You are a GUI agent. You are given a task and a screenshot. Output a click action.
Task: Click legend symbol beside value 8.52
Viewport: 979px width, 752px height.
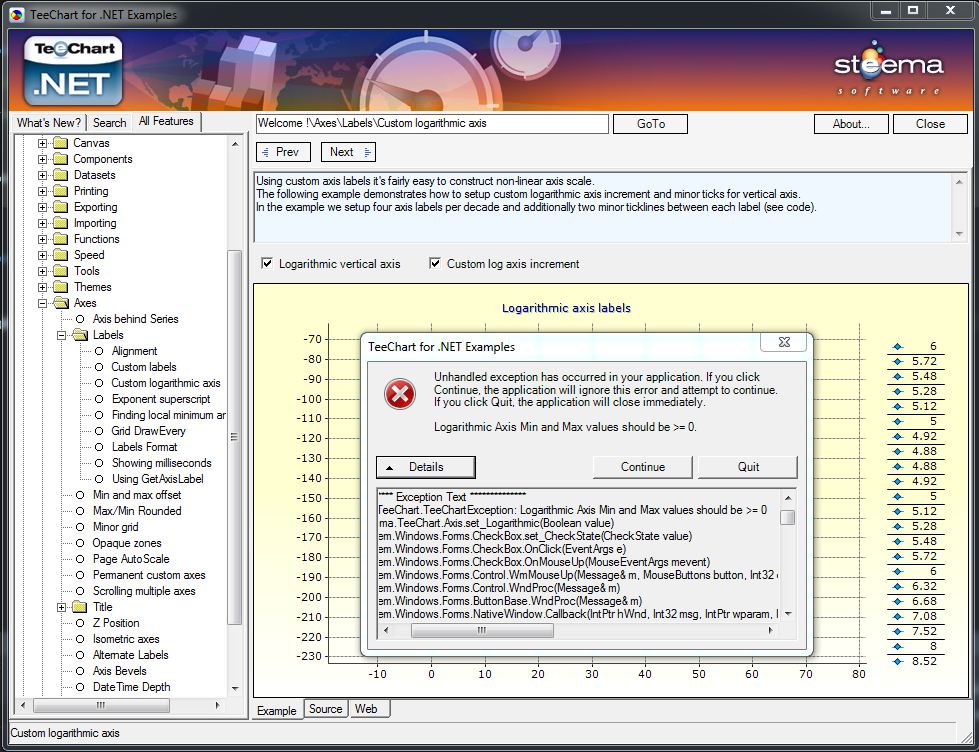click(898, 661)
